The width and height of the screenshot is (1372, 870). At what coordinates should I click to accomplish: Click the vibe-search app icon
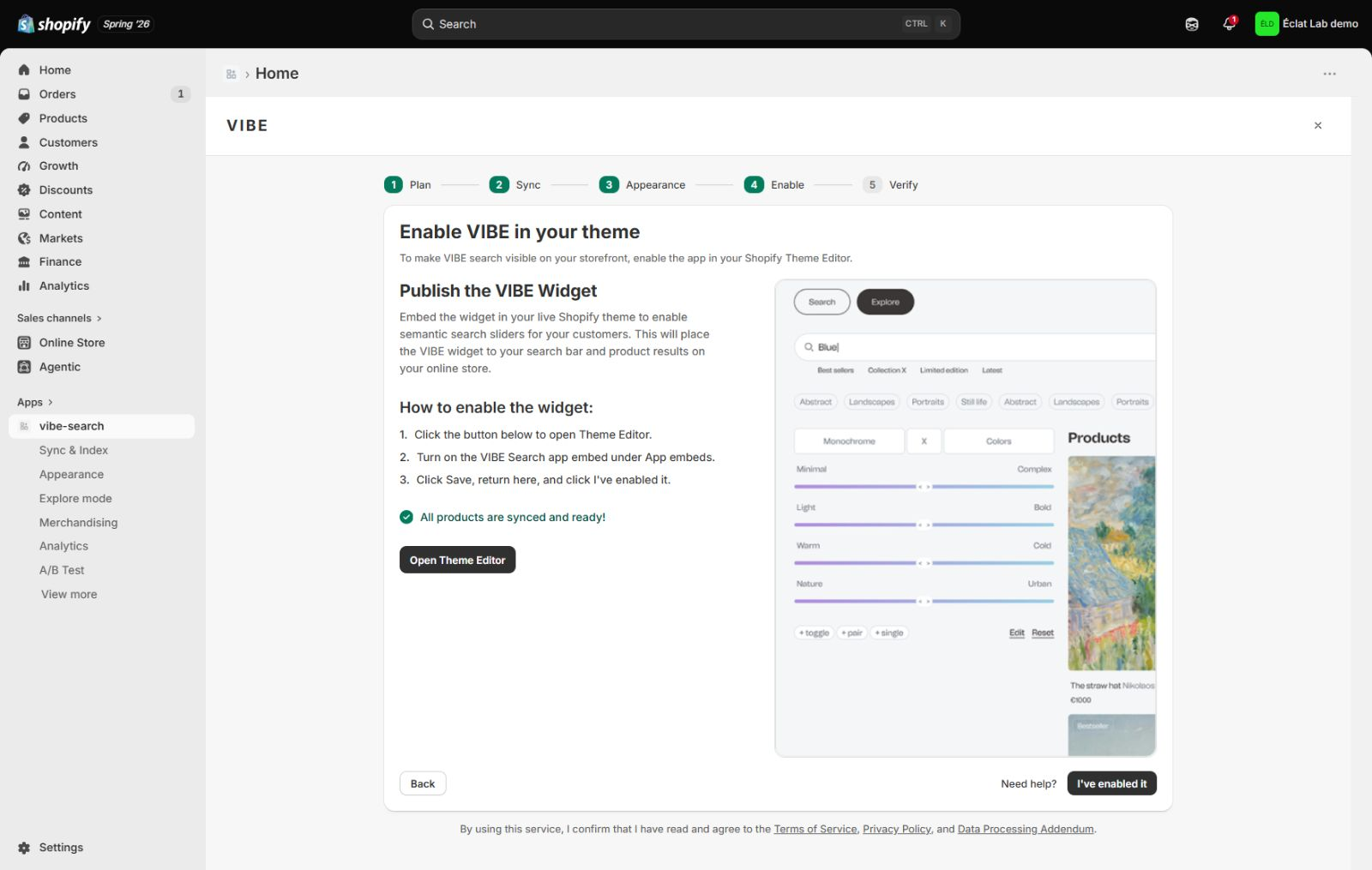point(24,426)
